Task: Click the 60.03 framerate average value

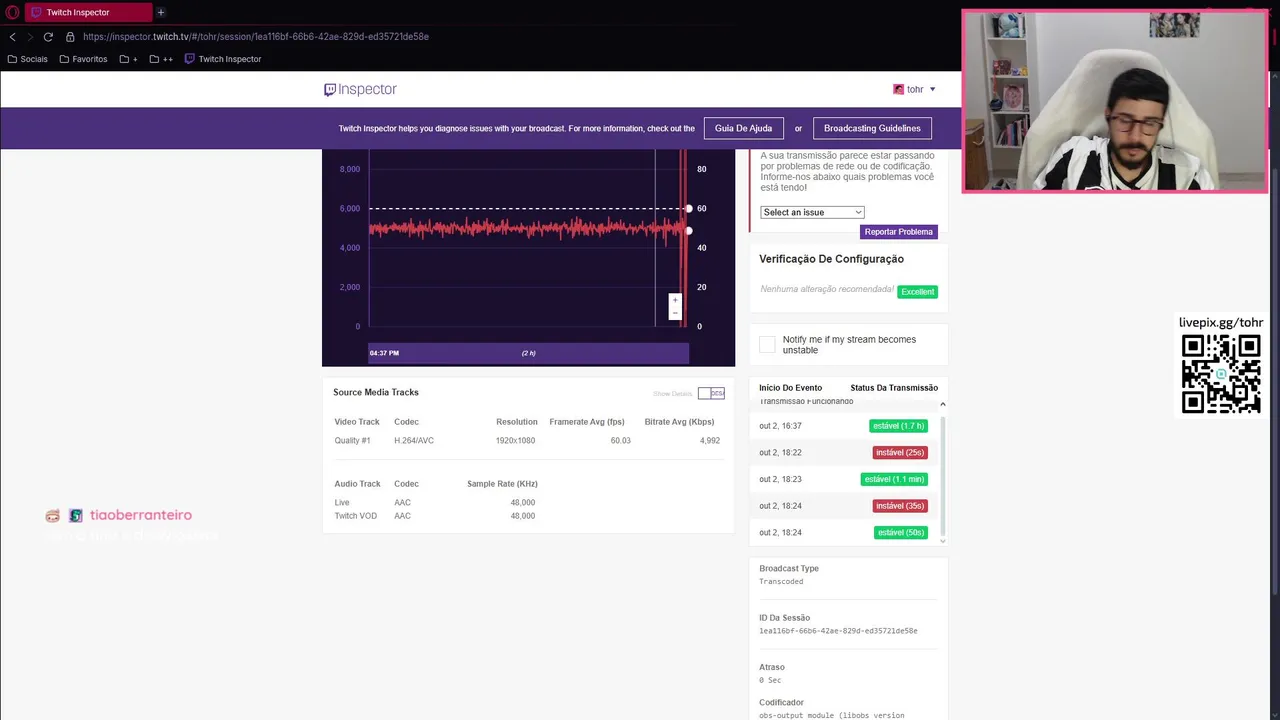Action: pos(620,441)
